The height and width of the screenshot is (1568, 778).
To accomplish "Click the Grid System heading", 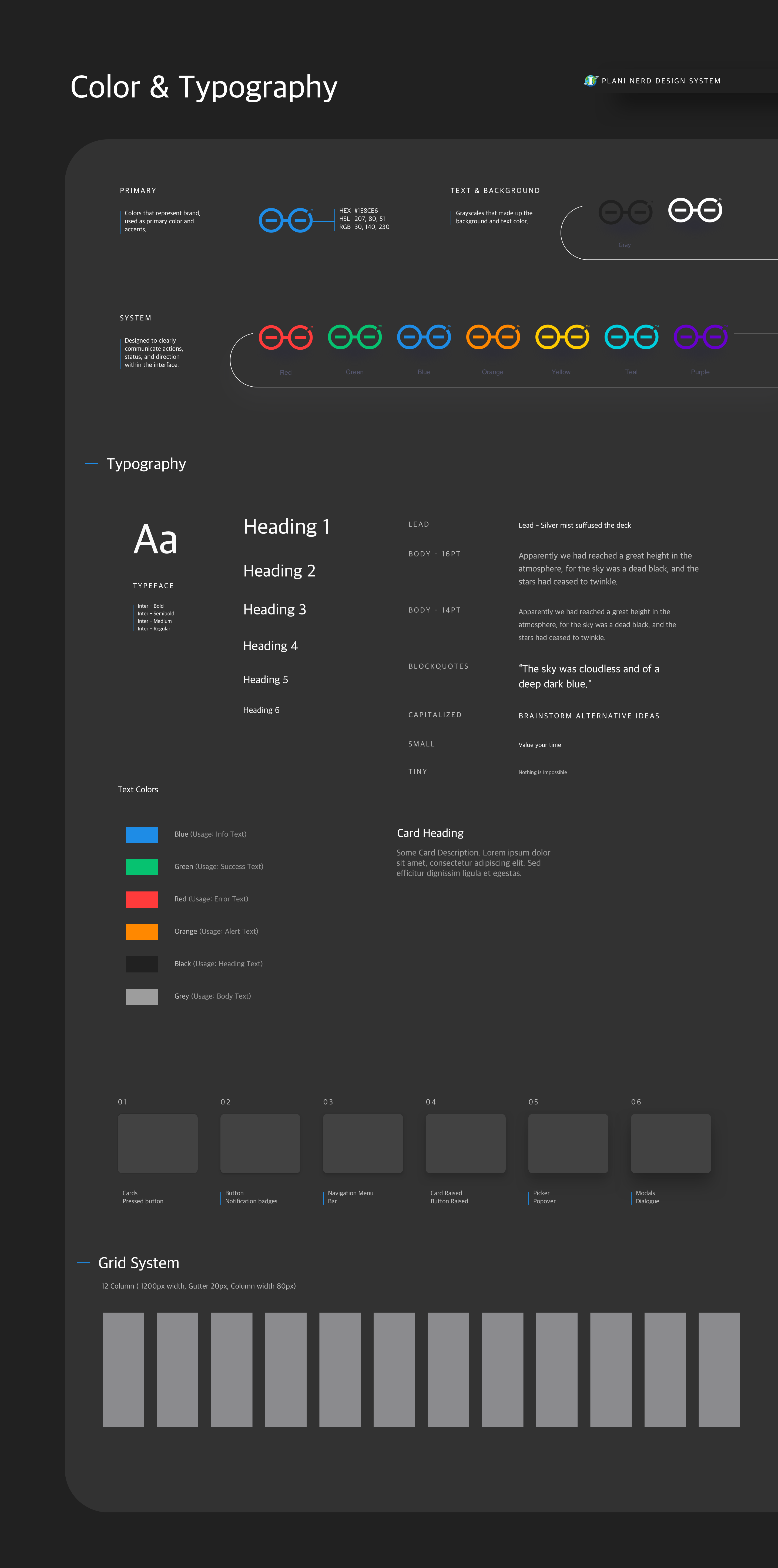I will point(139,1263).
